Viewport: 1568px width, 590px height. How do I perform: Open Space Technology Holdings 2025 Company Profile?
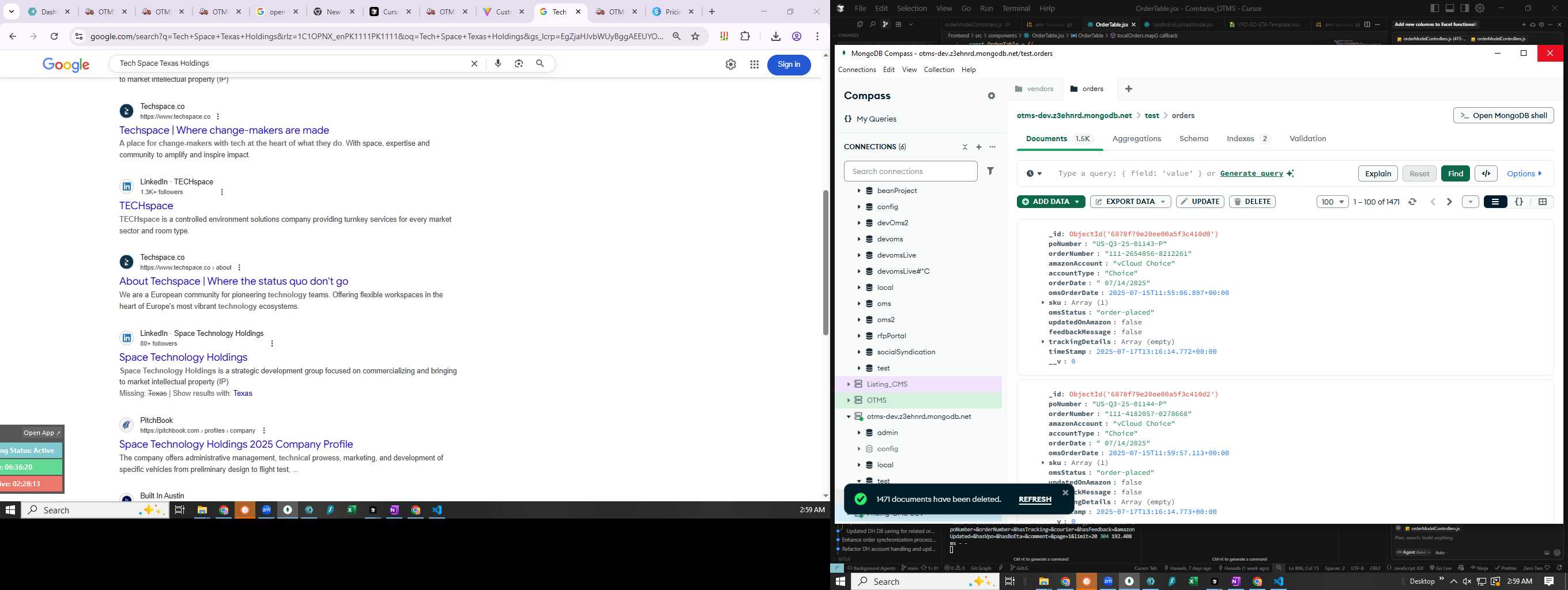(236, 444)
